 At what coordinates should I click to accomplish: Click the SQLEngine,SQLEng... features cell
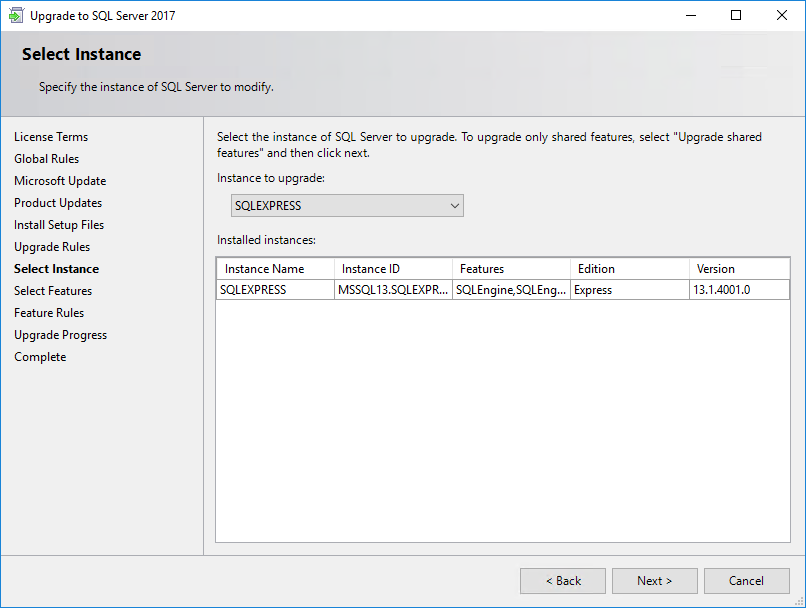511,290
